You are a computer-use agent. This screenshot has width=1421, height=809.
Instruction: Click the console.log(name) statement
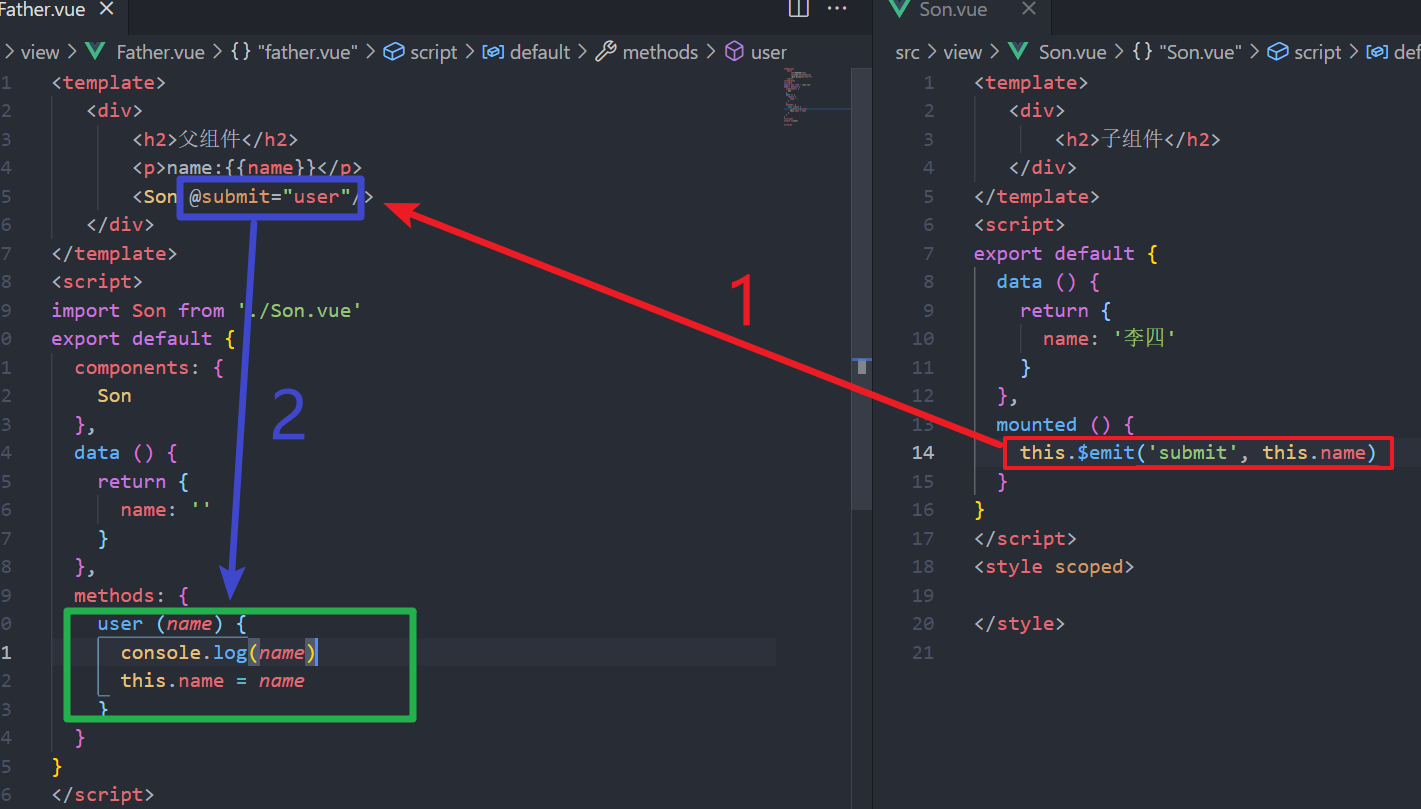coord(218,653)
